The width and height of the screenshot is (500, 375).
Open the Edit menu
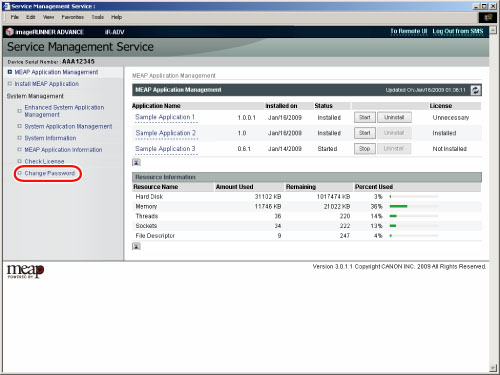pos(31,17)
